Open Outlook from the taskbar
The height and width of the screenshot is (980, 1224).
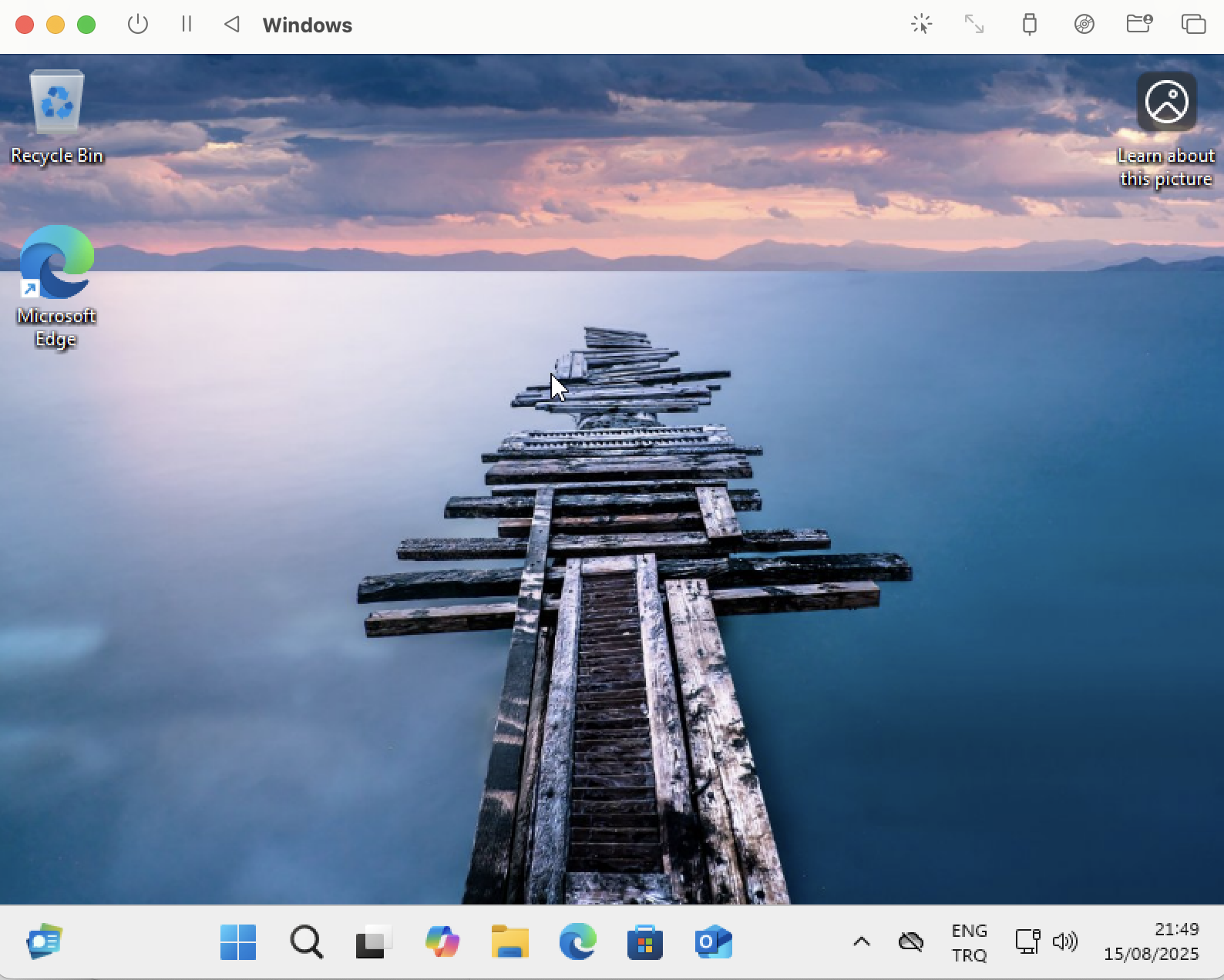point(713,941)
